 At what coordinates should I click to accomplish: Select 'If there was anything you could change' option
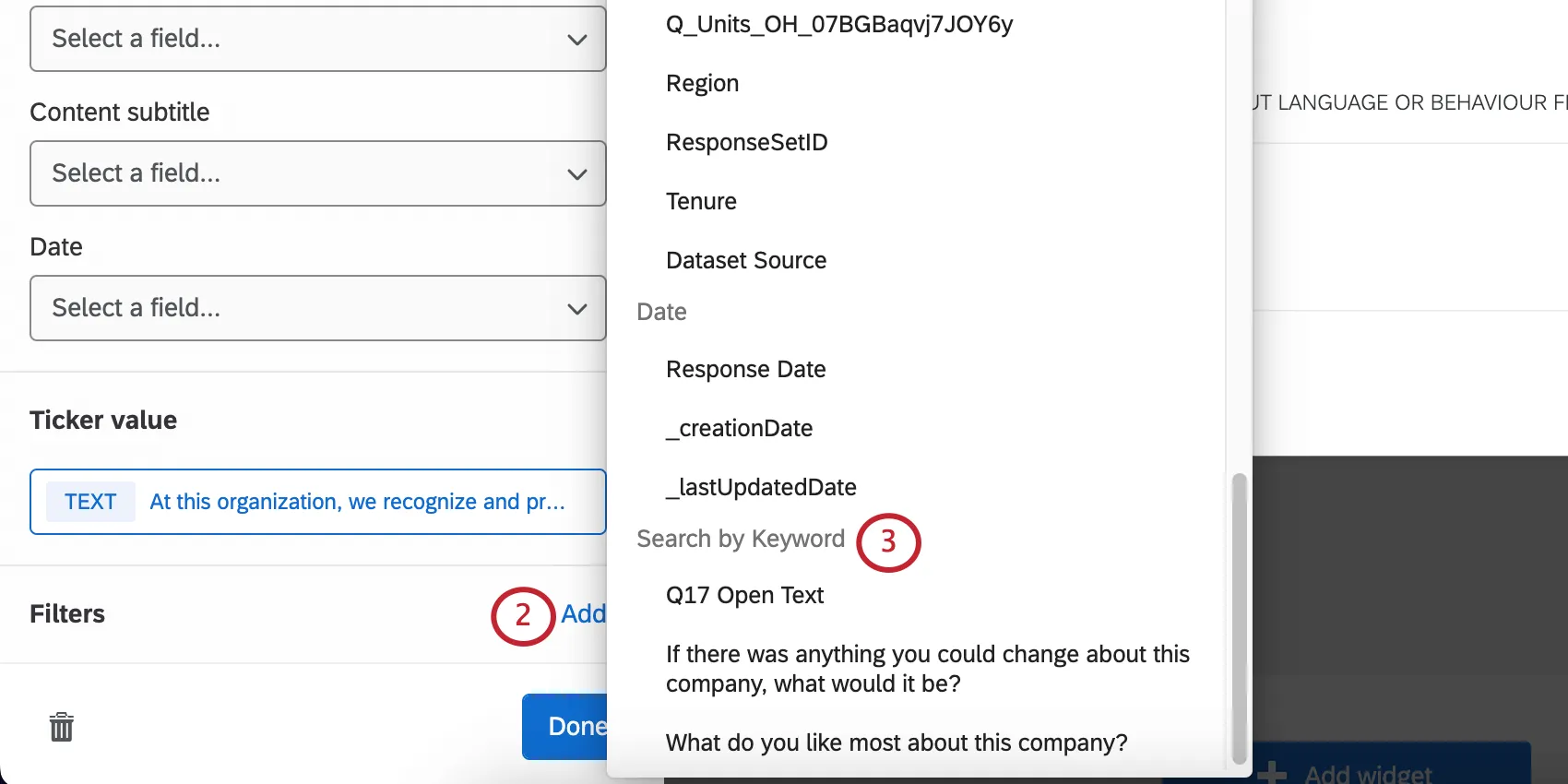[927, 669]
